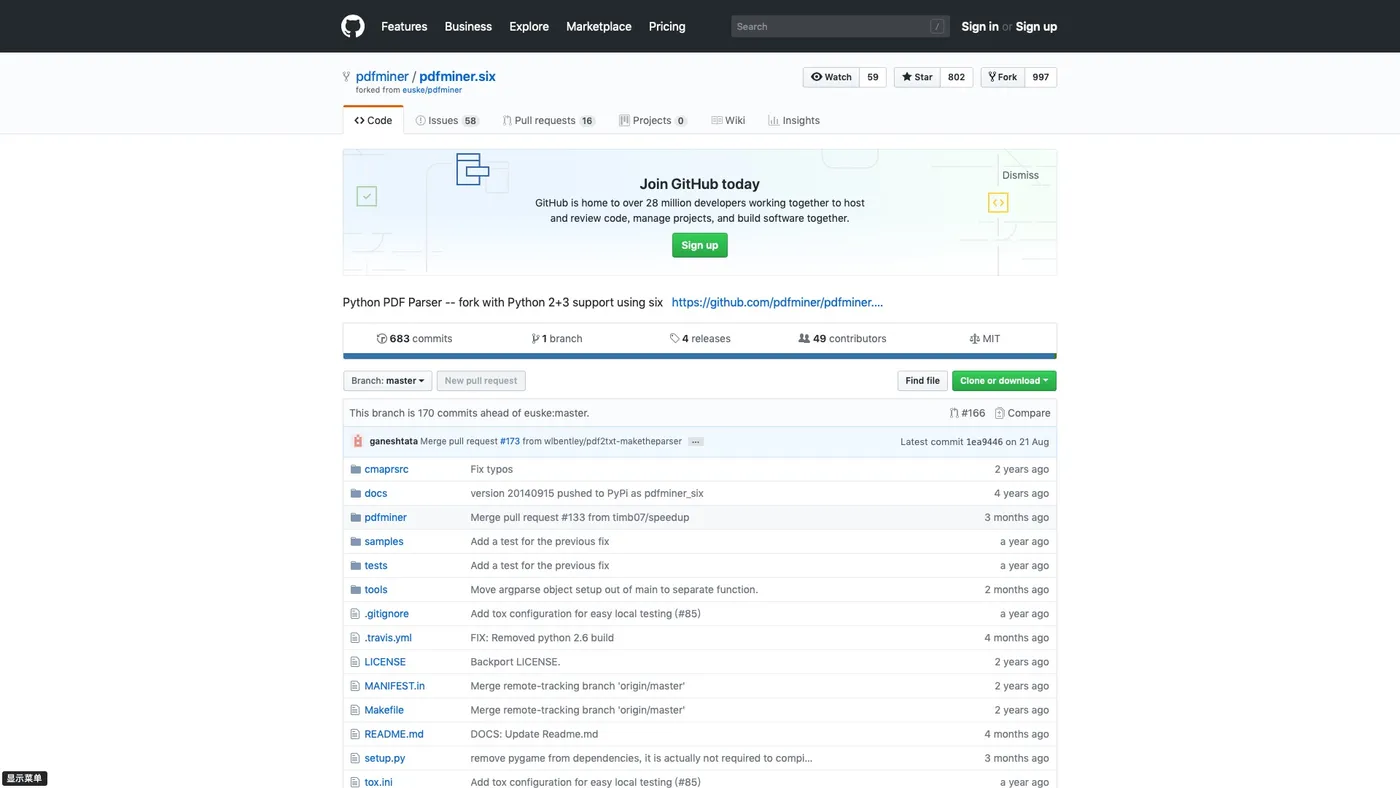The height and width of the screenshot is (788, 1400).
Task: Click the Search GitHub input field
Action: tap(840, 26)
